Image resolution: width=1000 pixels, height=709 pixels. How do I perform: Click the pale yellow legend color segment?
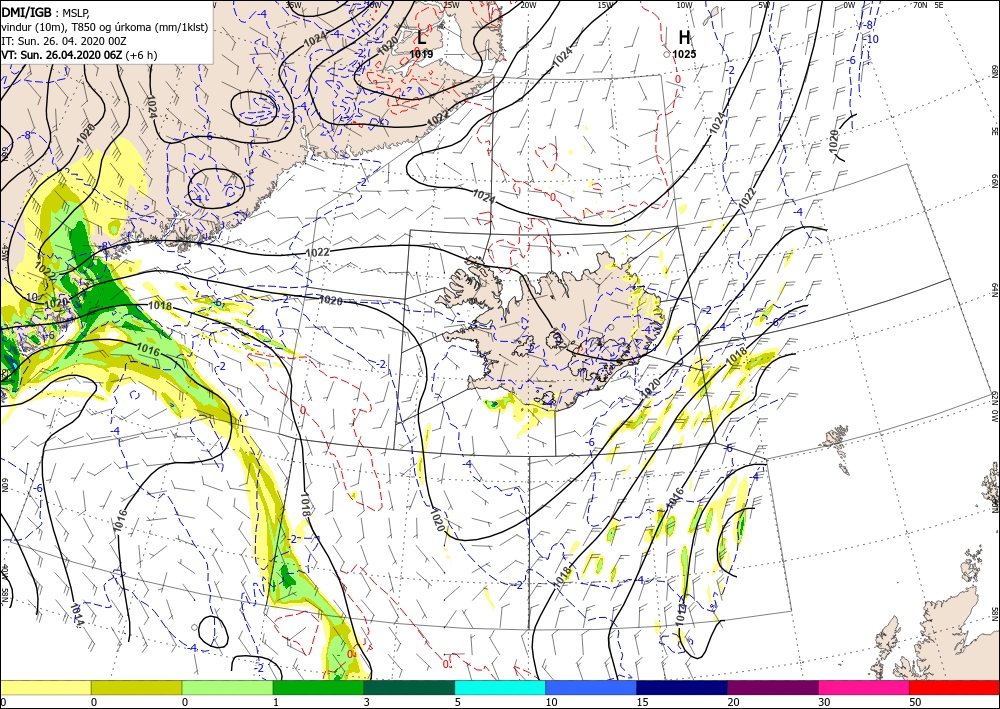pos(45,687)
